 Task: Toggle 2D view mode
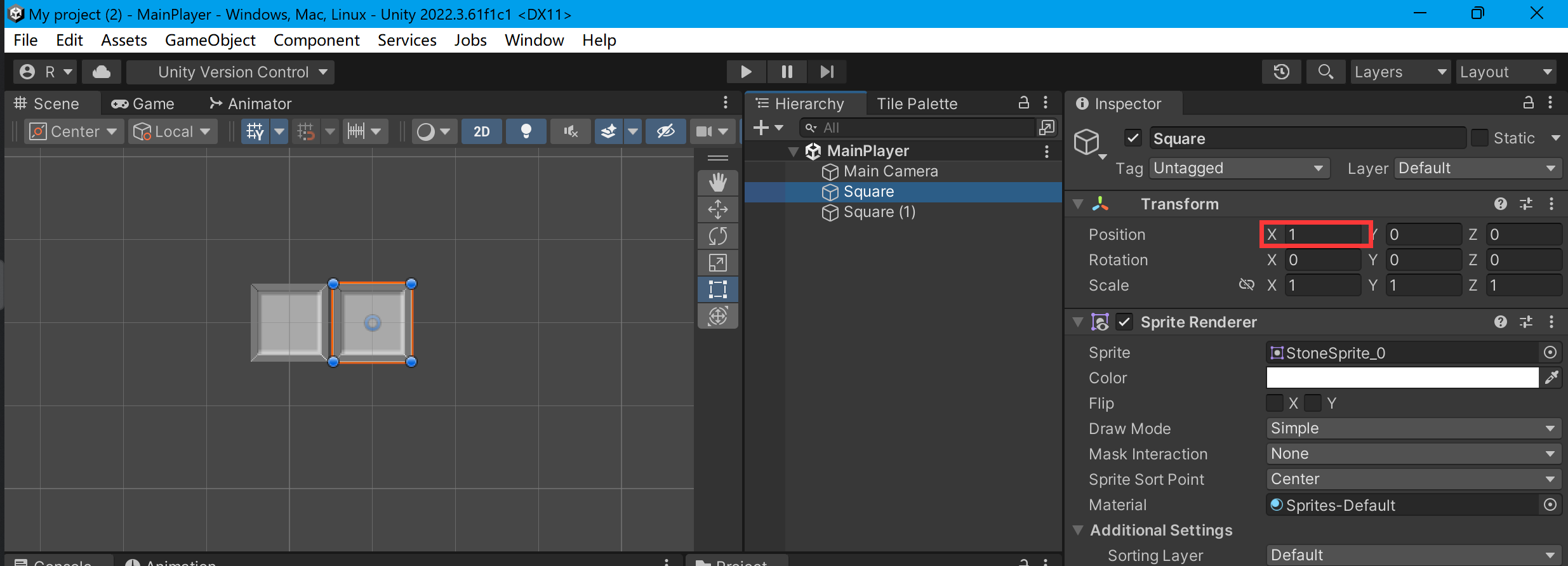click(x=482, y=131)
